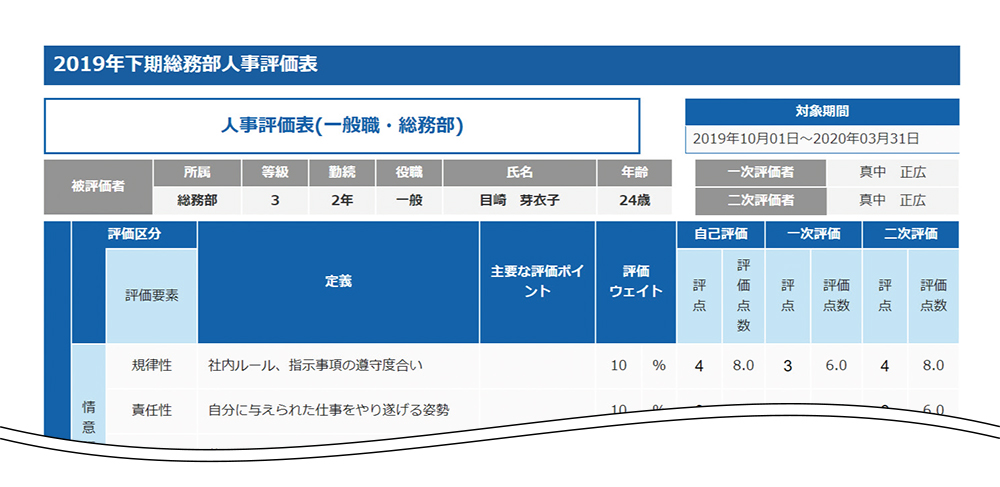The height and width of the screenshot is (487, 1000).
Task: Click the employee name 目崎 芽衣子
Action: (x=519, y=200)
